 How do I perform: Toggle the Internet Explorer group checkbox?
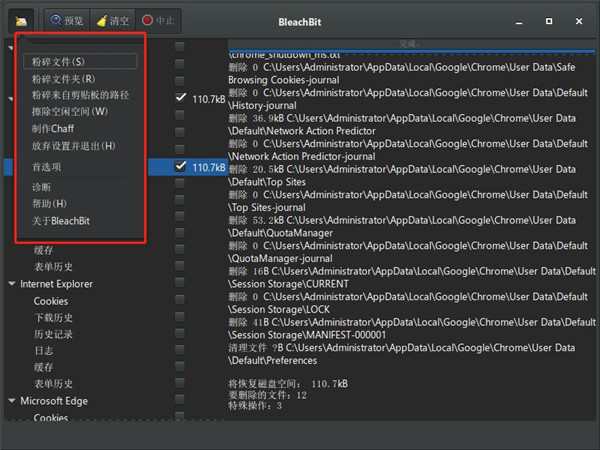click(180, 282)
